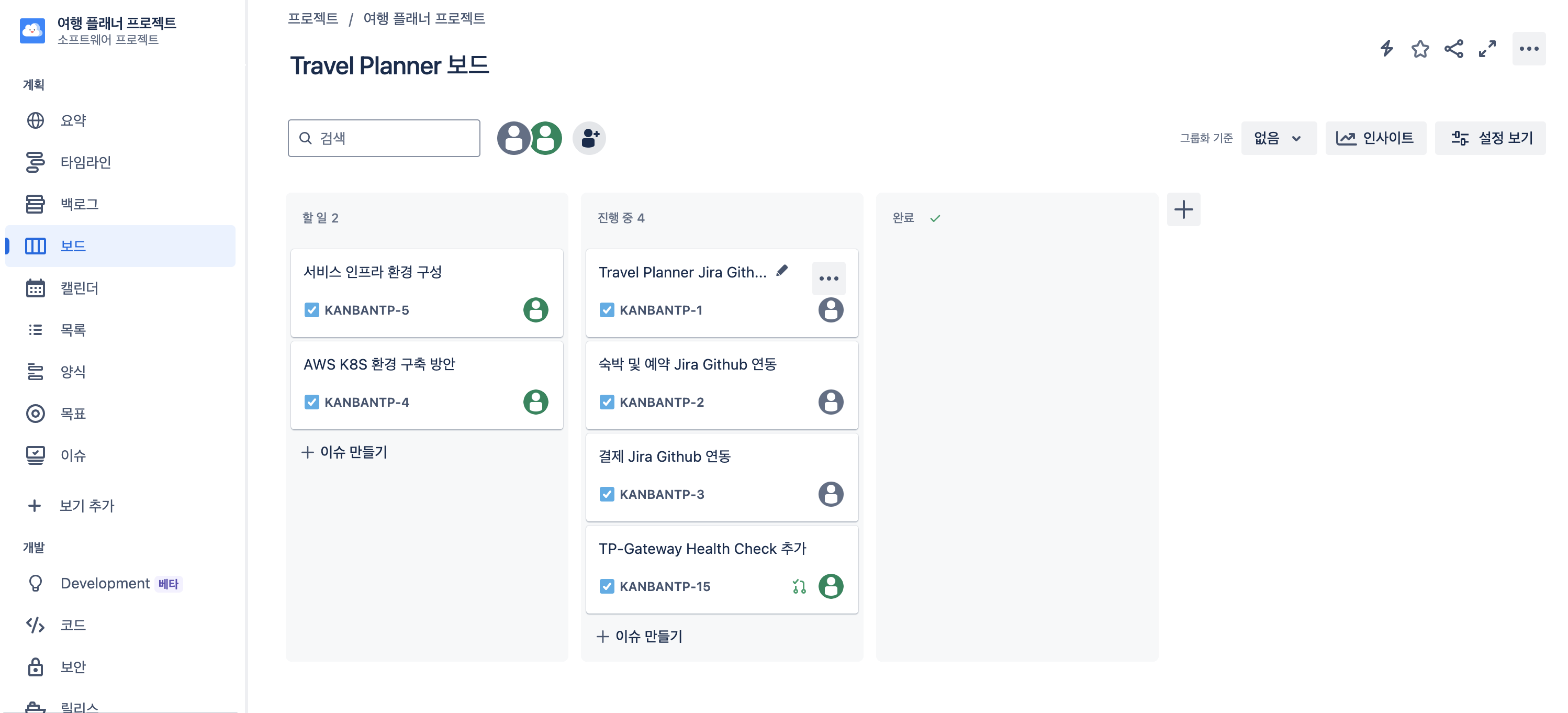The height and width of the screenshot is (713, 1568).
Task: Click the KANBANTP-5 task type checkbox icon
Action: [x=311, y=310]
